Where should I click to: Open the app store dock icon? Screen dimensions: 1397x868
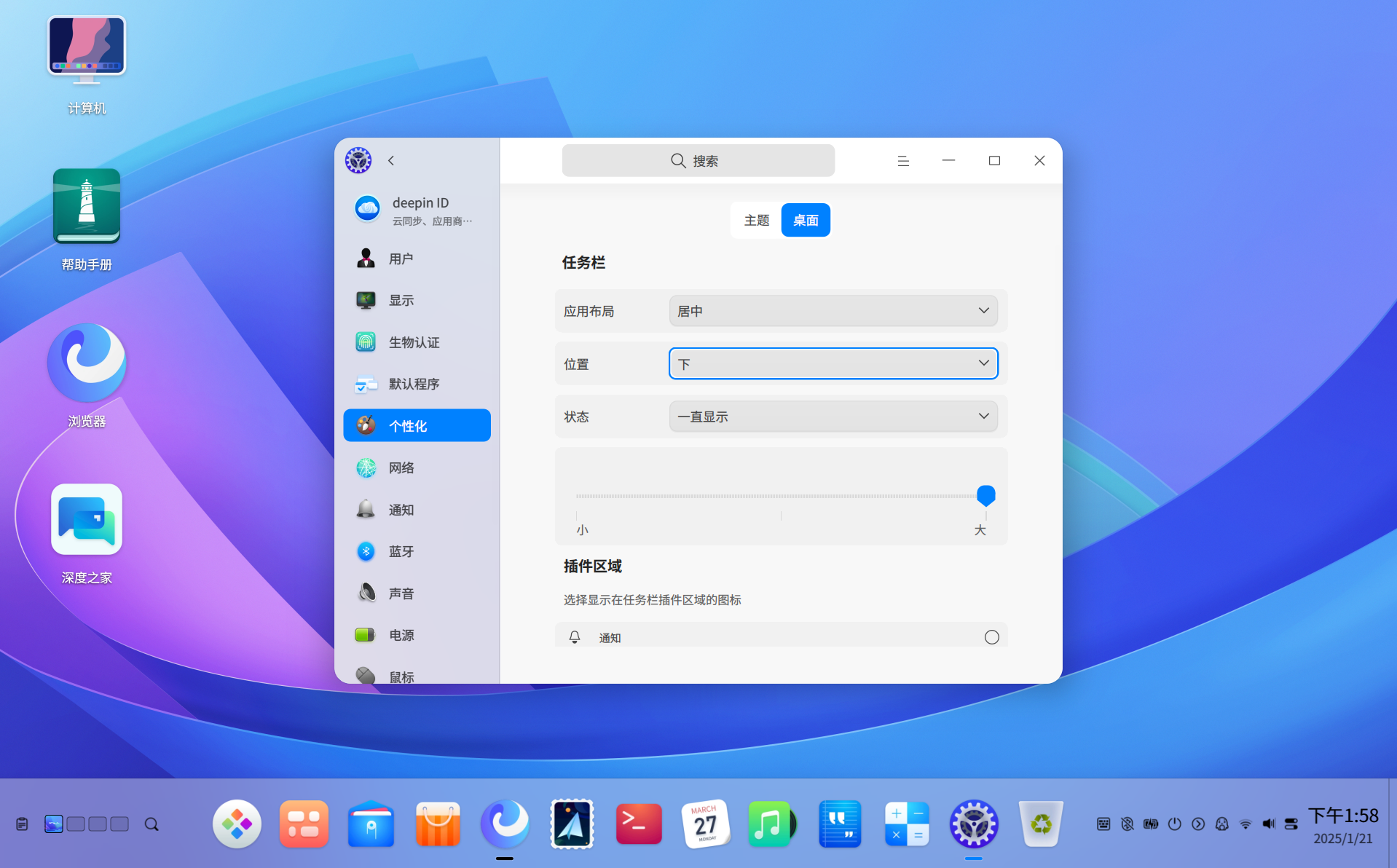pyautogui.click(x=438, y=824)
